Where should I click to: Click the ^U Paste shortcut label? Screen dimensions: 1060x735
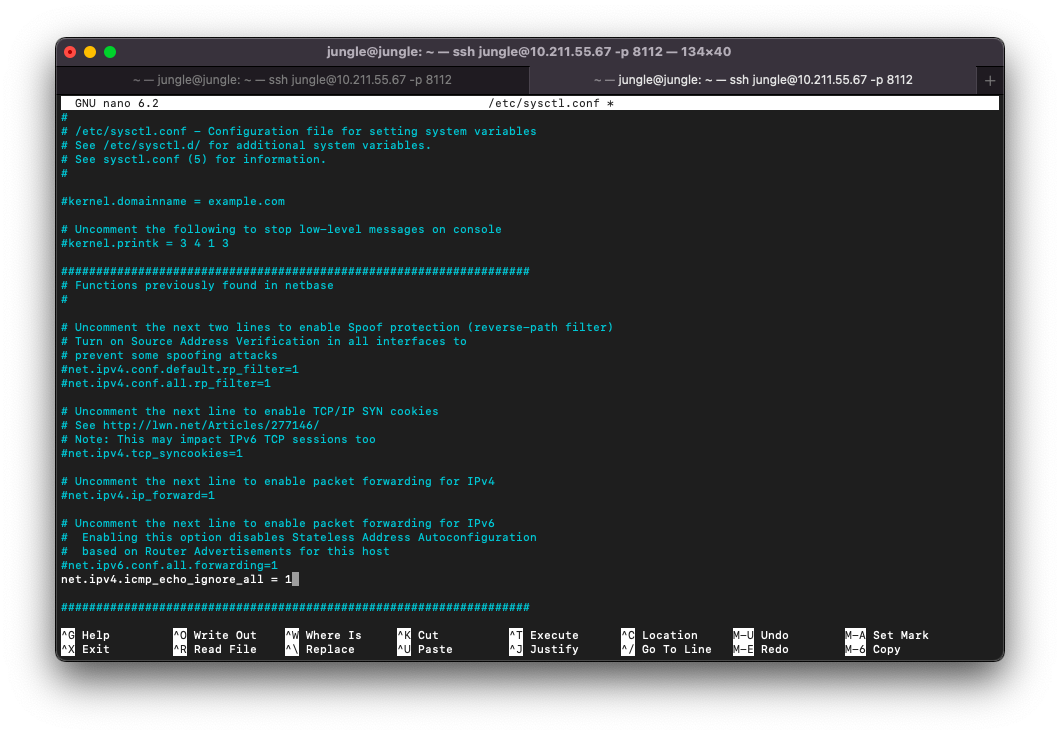tap(424, 649)
